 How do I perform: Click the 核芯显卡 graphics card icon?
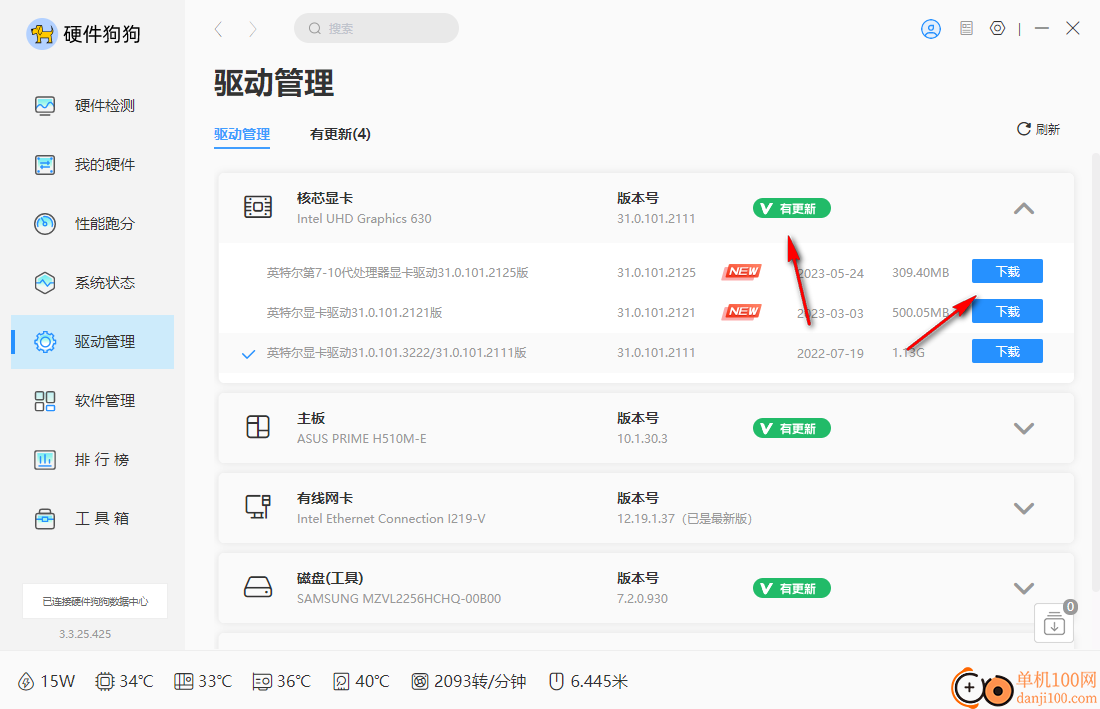pyautogui.click(x=257, y=207)
